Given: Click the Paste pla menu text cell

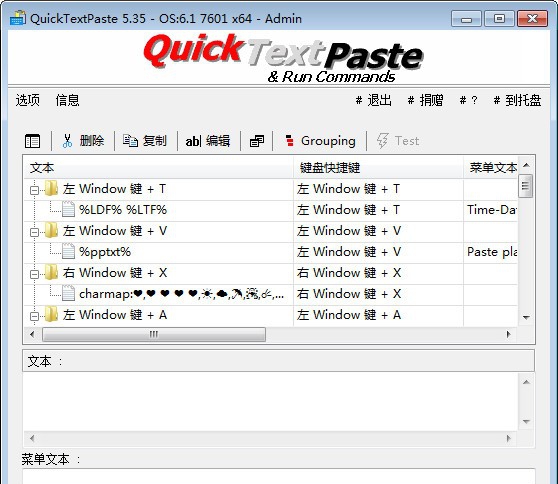Looking at the screenshot, I should (491, 252).
